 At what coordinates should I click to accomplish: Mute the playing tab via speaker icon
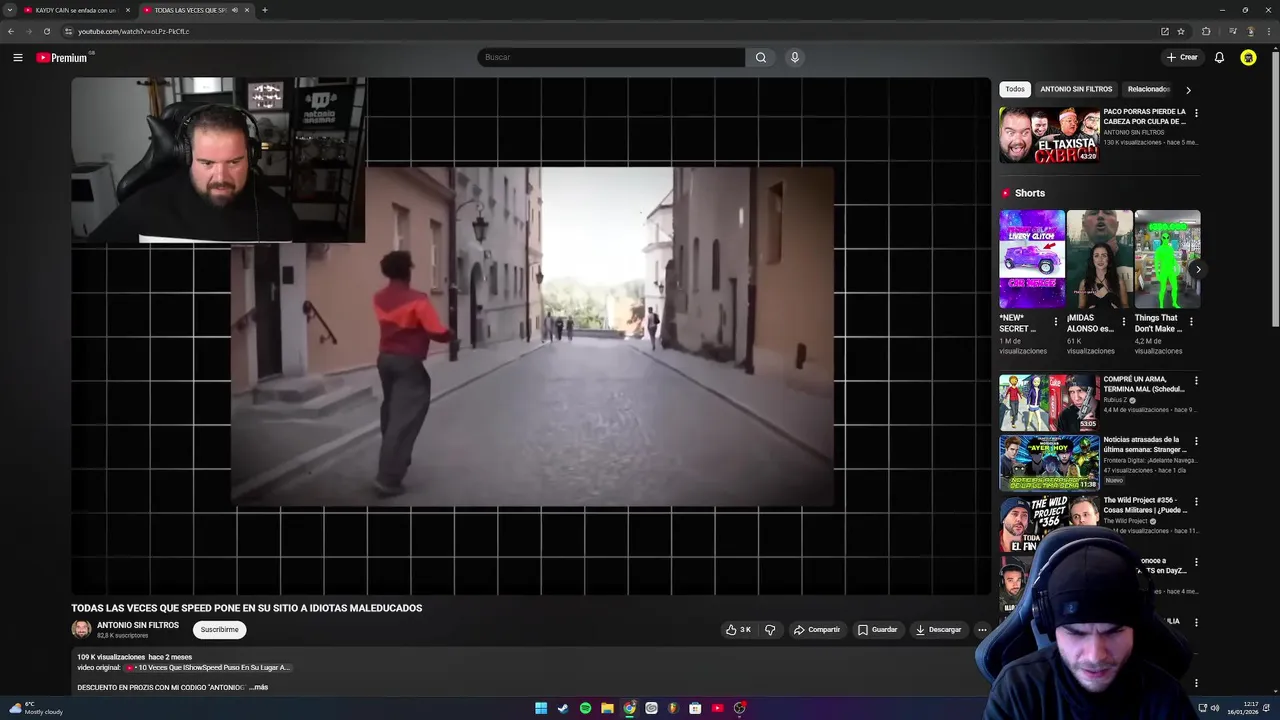[x=235, y=10]
